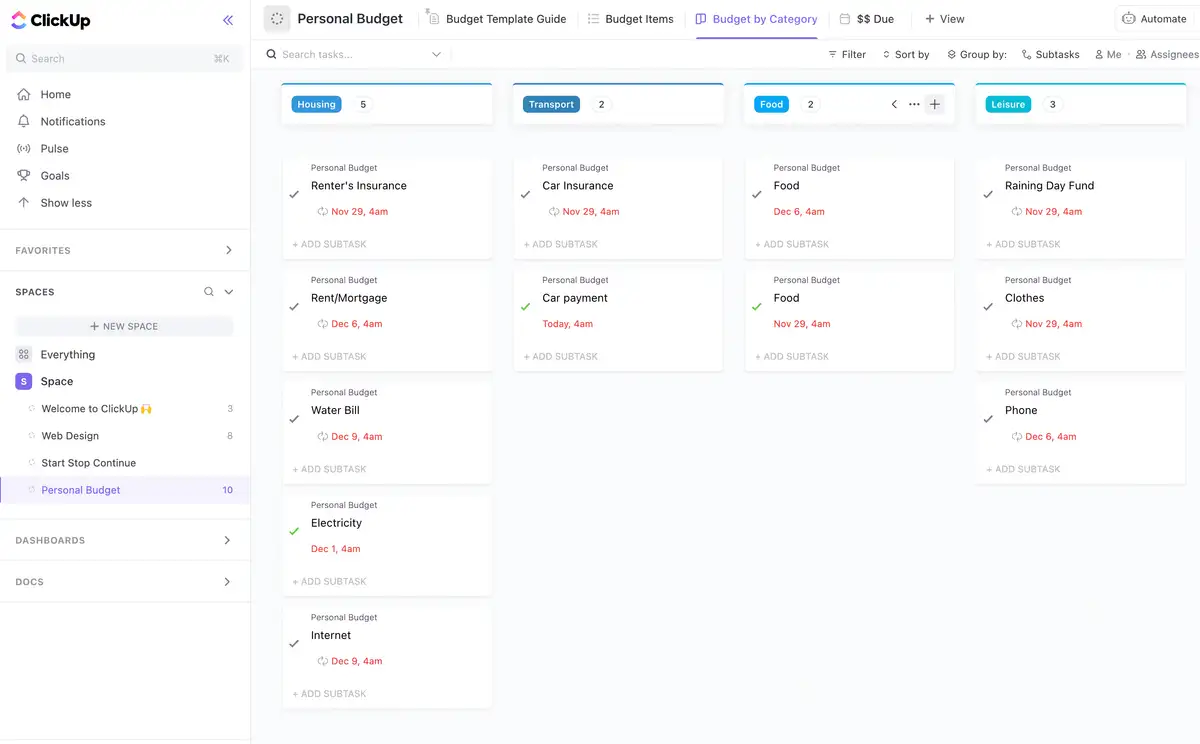Click the Everything grid icon
1200x744 pixels.
click(x=24, y=354)
